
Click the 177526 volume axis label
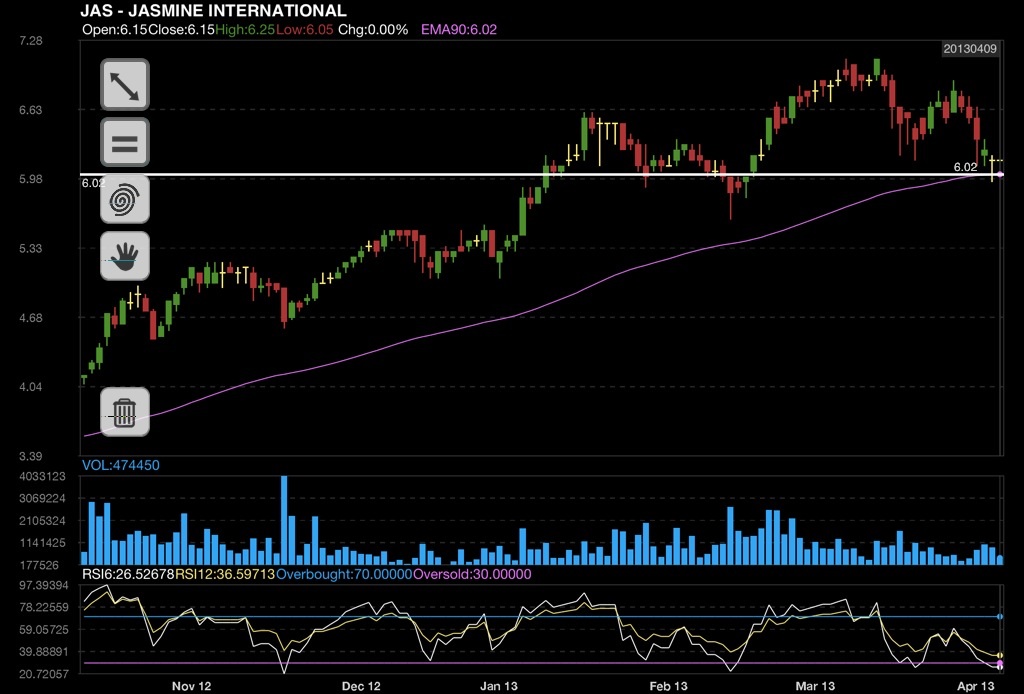39,565
